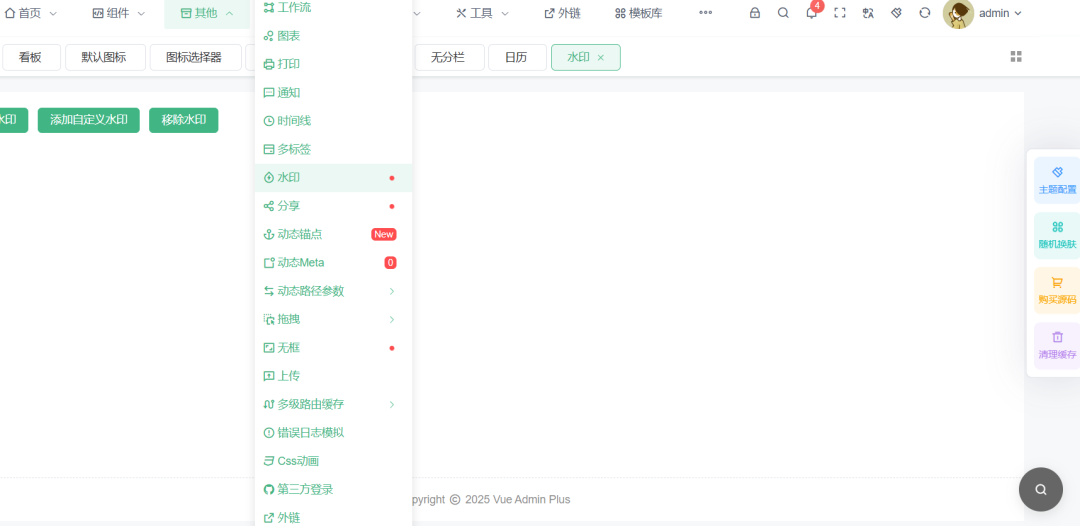Switch to the 无分栏 tab
Viewport: 1080px width, 526px height.
[x=449, y=58]
